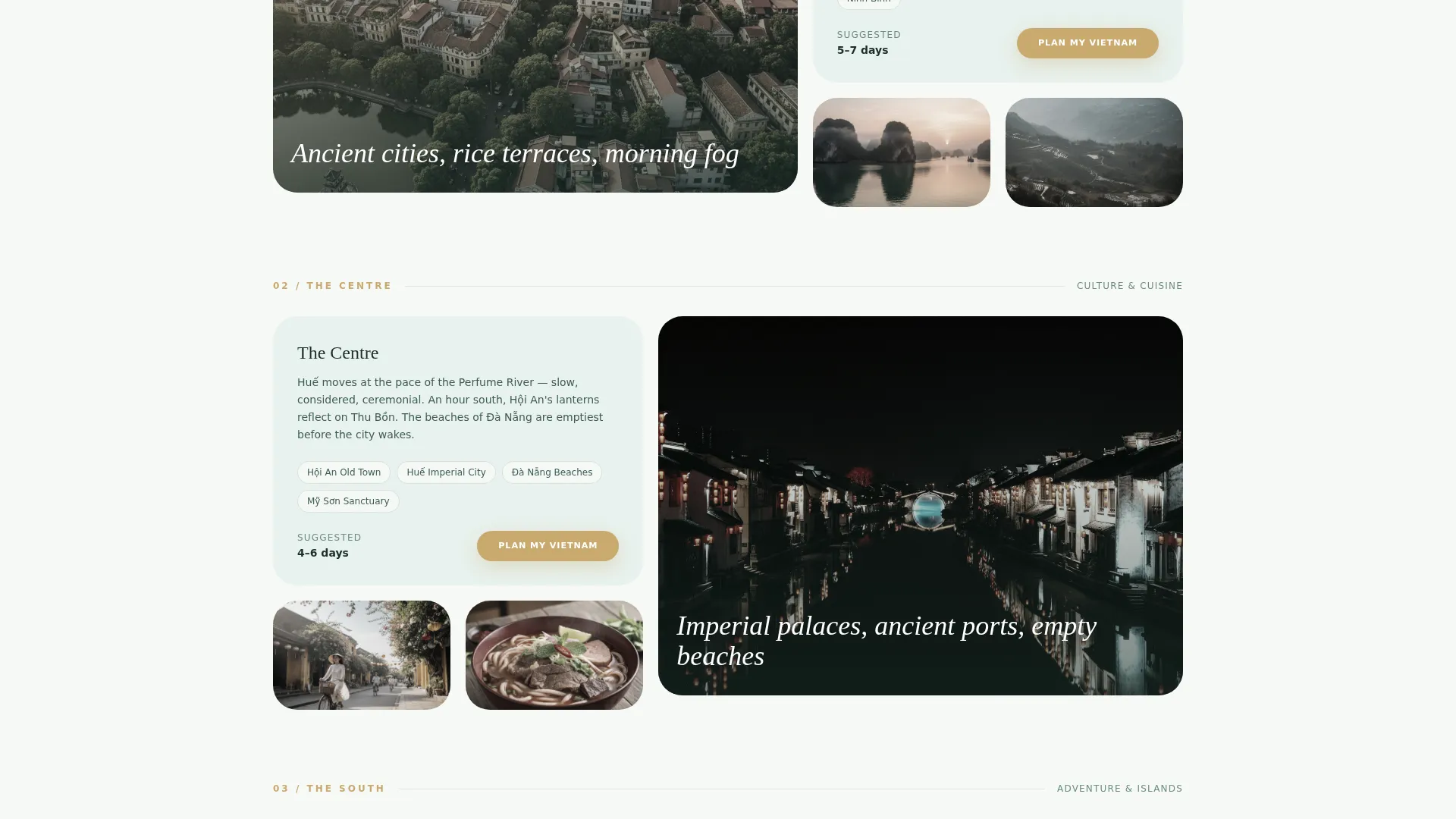Image resolution: width=1456 pixels, height=819 pixels.
Task: Click caption 'Imperial palaces, ancient ports, empty beaches'
Action: [x=886, y=641]
